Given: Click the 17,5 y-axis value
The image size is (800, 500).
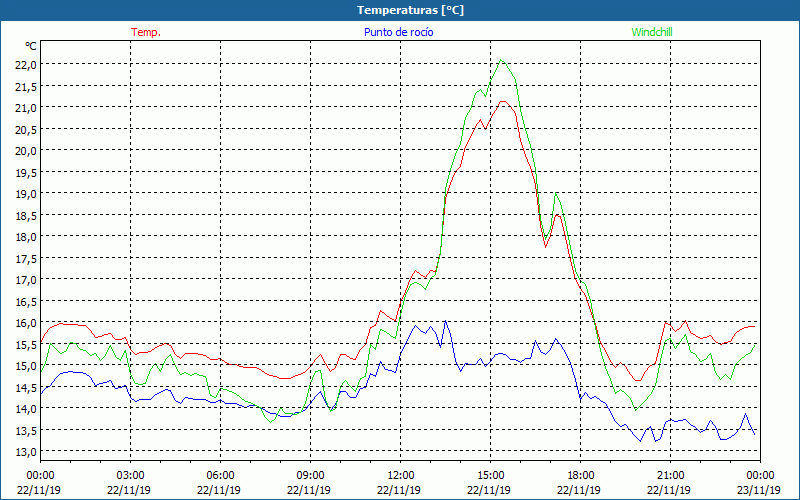Looking at the screenshot, I should pyautogui.click(x=26, y=259).
